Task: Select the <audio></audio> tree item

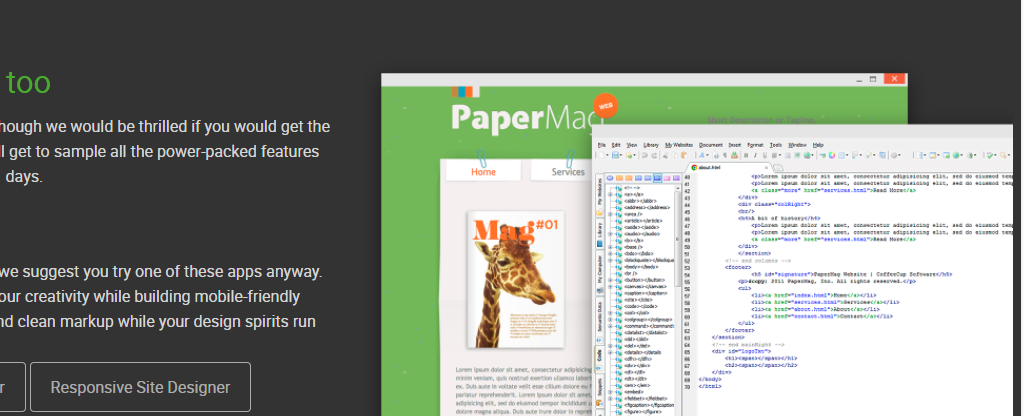Action: pos(641,233)
